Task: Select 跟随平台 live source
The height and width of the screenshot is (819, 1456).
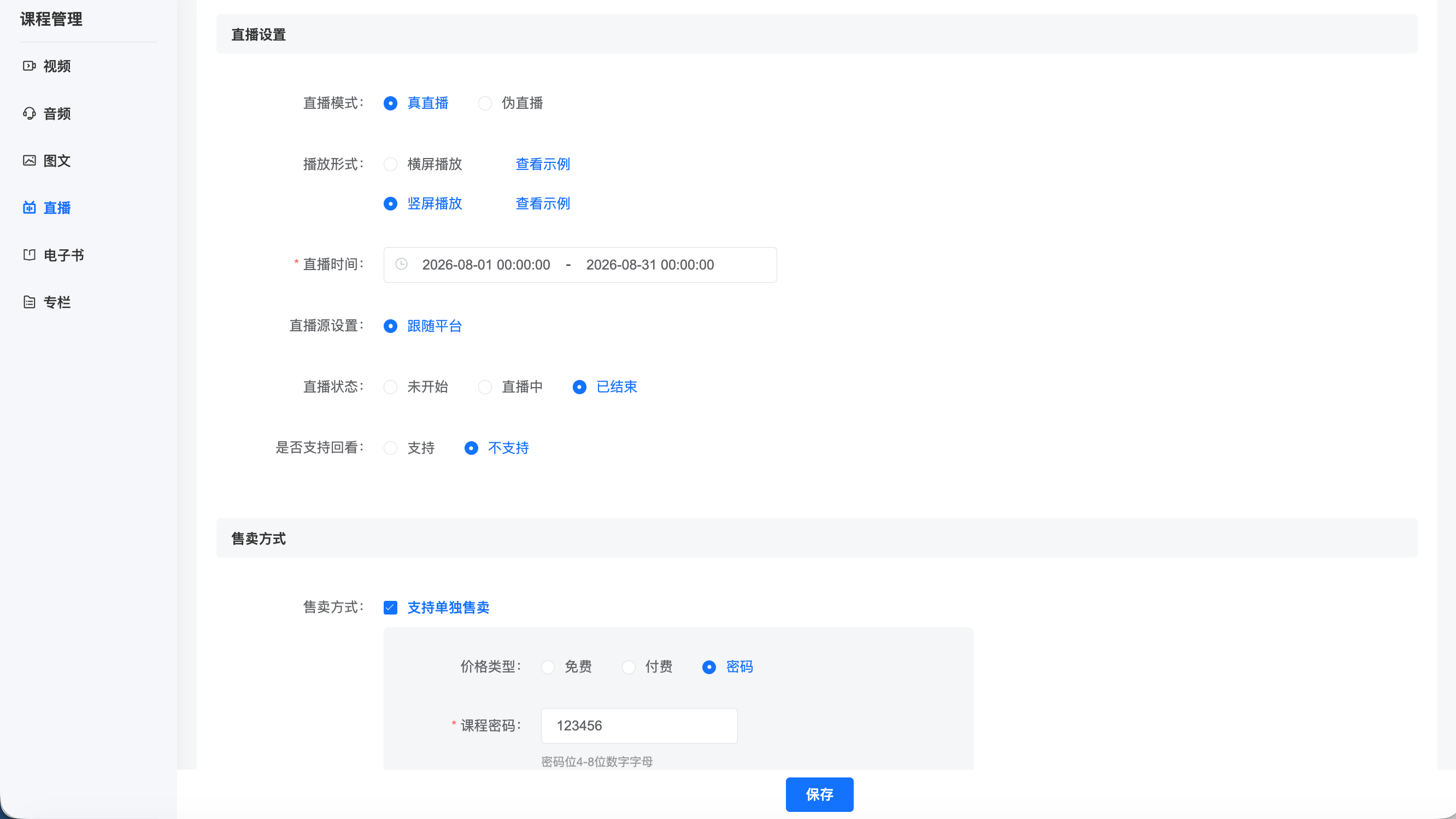Action: coord(423,326)
